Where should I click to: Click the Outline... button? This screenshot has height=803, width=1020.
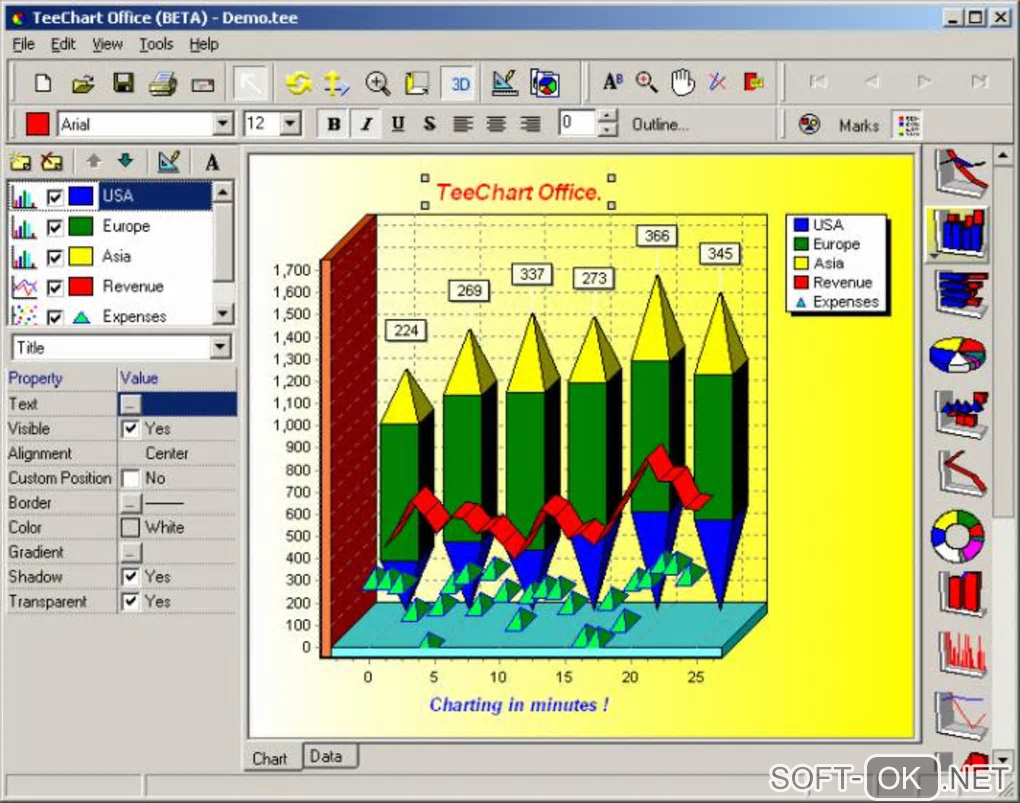(x=660, y=124)
